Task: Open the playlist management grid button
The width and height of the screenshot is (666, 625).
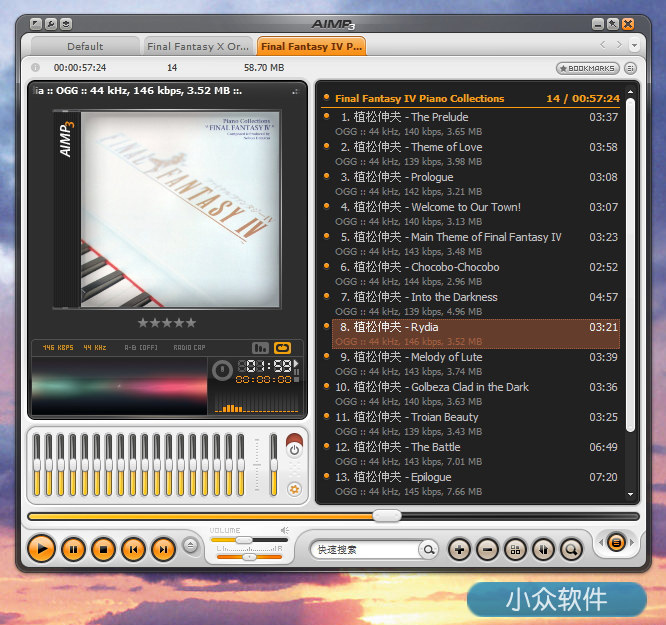Action: click(x=515, y=549)
